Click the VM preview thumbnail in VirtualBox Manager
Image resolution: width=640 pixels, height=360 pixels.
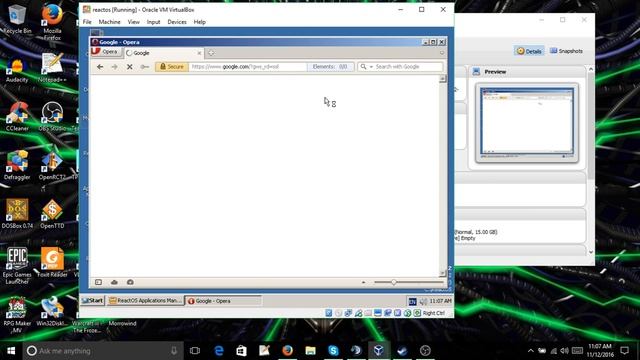(527, 122)
